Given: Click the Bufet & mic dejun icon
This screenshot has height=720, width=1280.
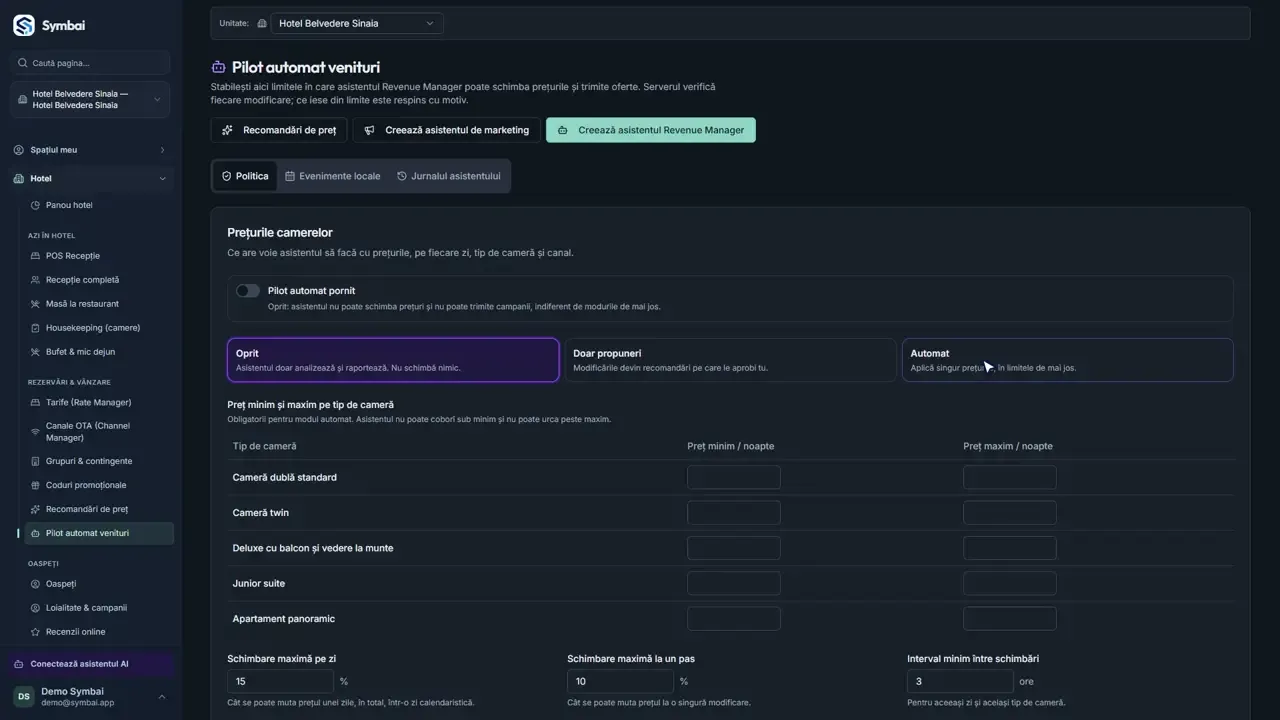Looking at the screenshot, I should (x=36, y=352).
